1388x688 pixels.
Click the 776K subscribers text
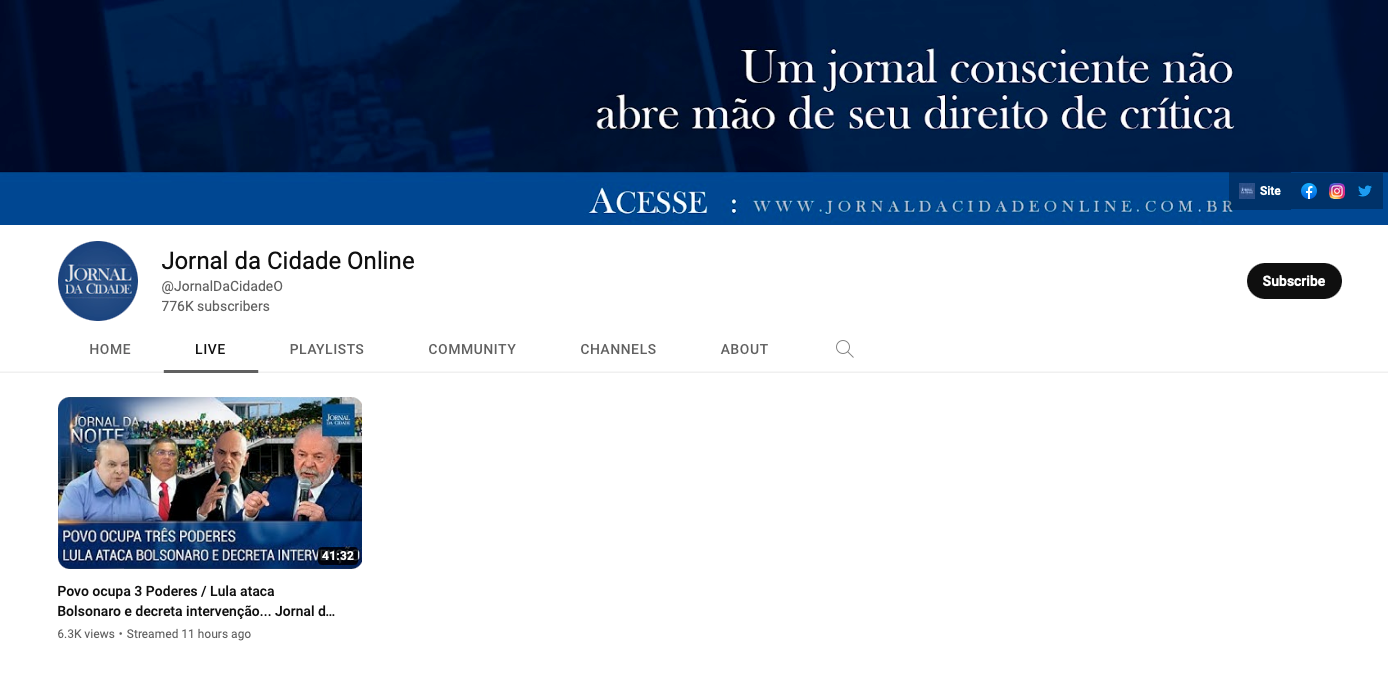[x=215, y=306]
